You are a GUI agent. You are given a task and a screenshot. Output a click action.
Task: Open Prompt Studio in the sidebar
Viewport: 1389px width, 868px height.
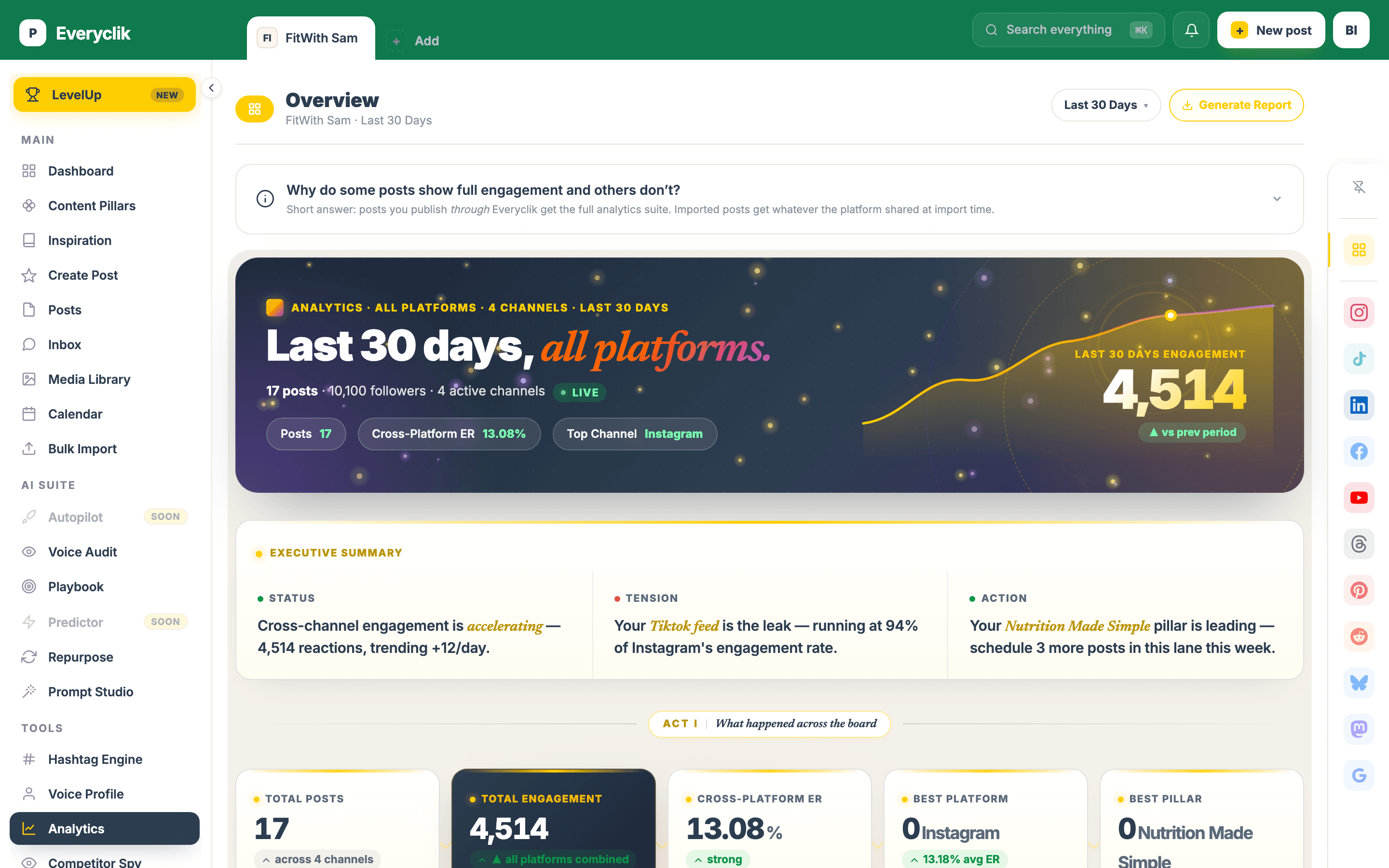(x=105, y=692)
